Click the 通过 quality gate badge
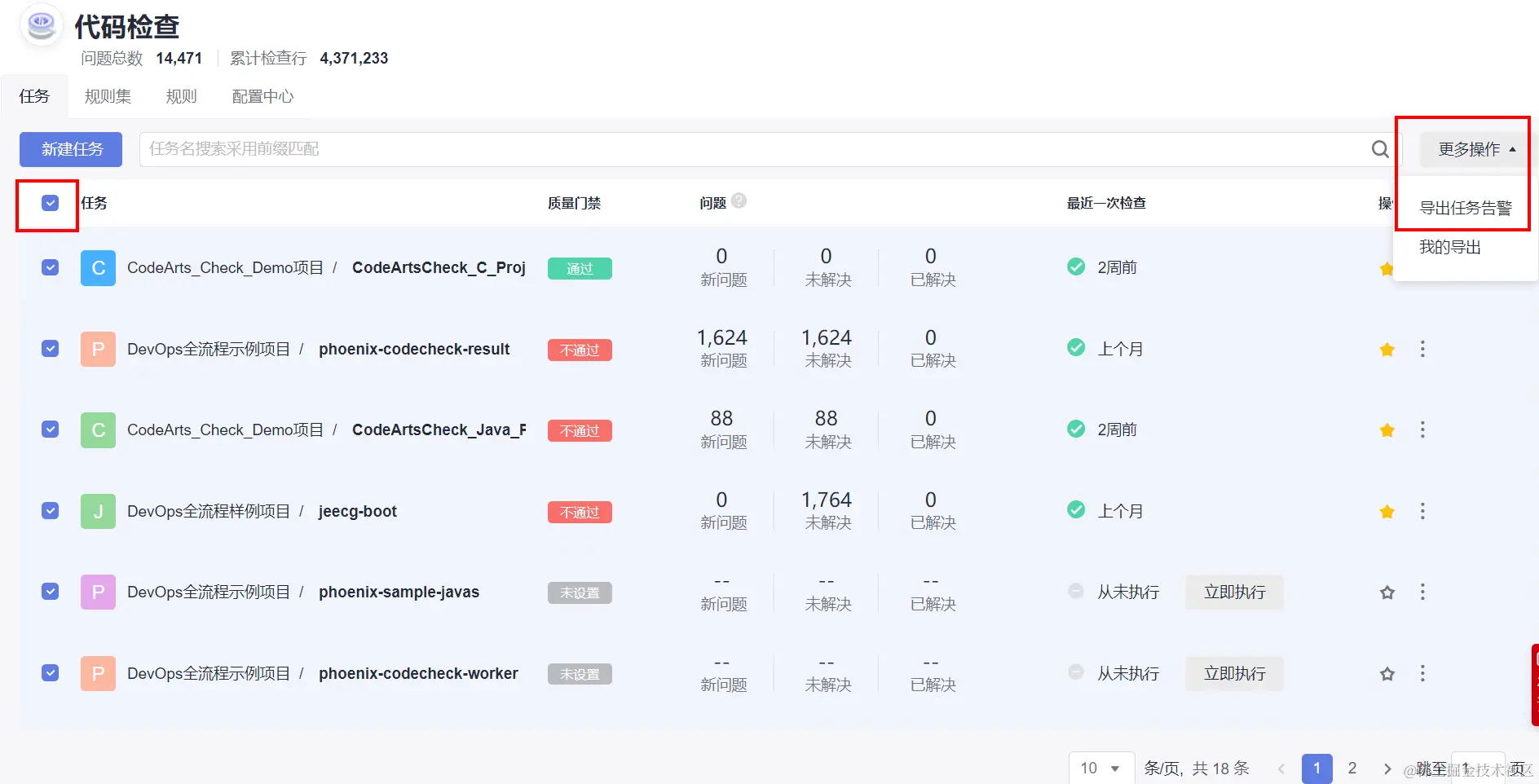Viewport: 1539px width, 784px height. [580, 268]
